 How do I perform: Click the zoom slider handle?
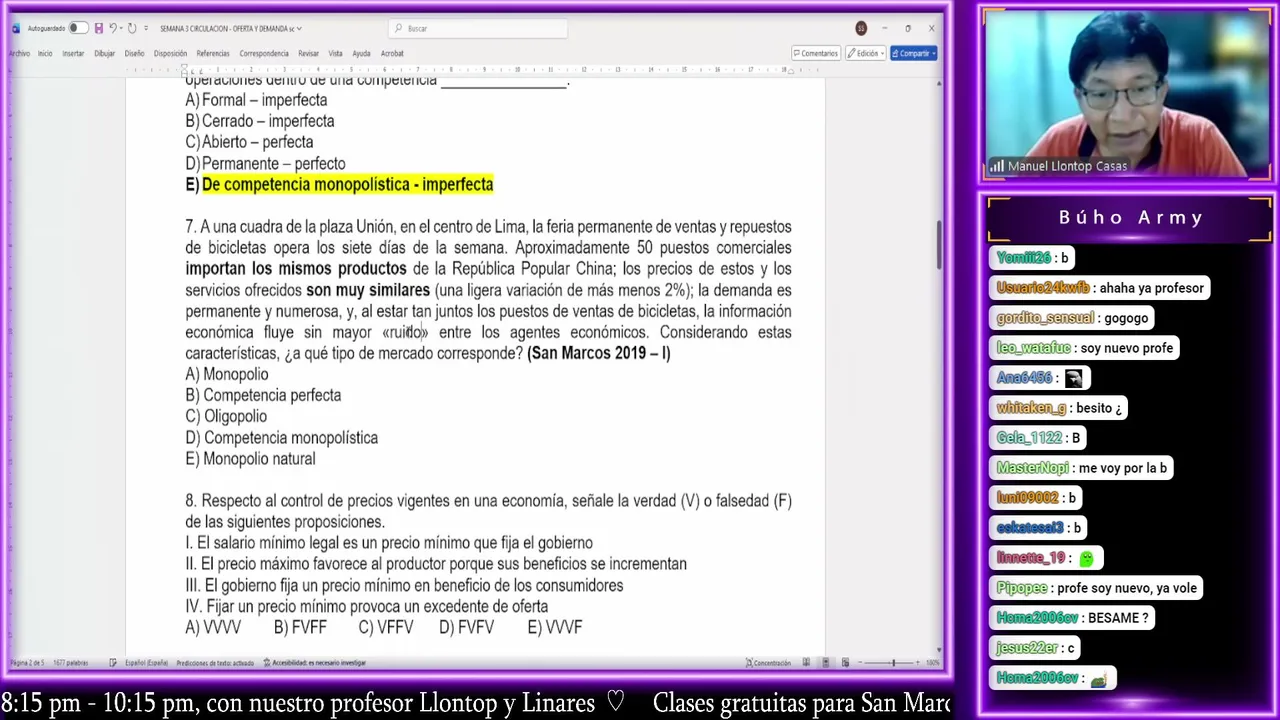click(893, 663)
